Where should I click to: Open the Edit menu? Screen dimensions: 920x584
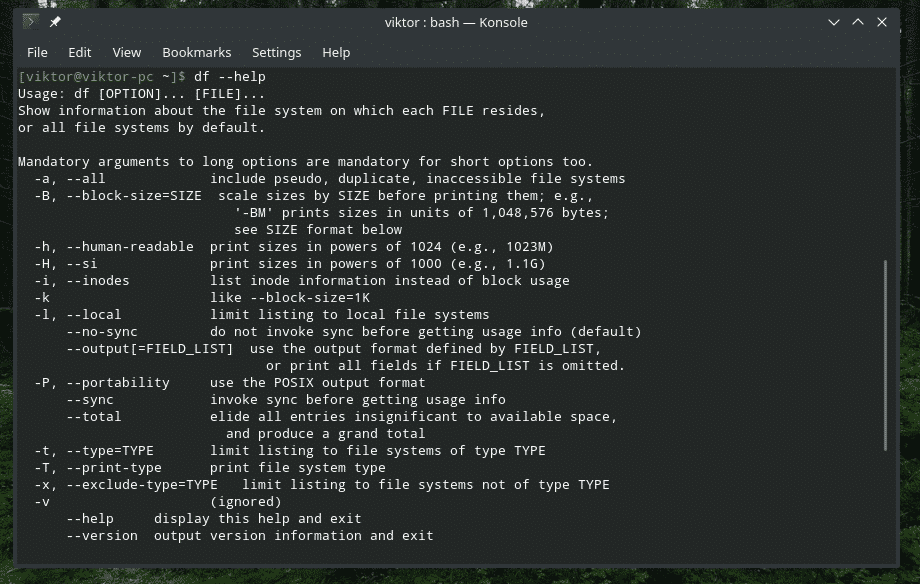80,52
